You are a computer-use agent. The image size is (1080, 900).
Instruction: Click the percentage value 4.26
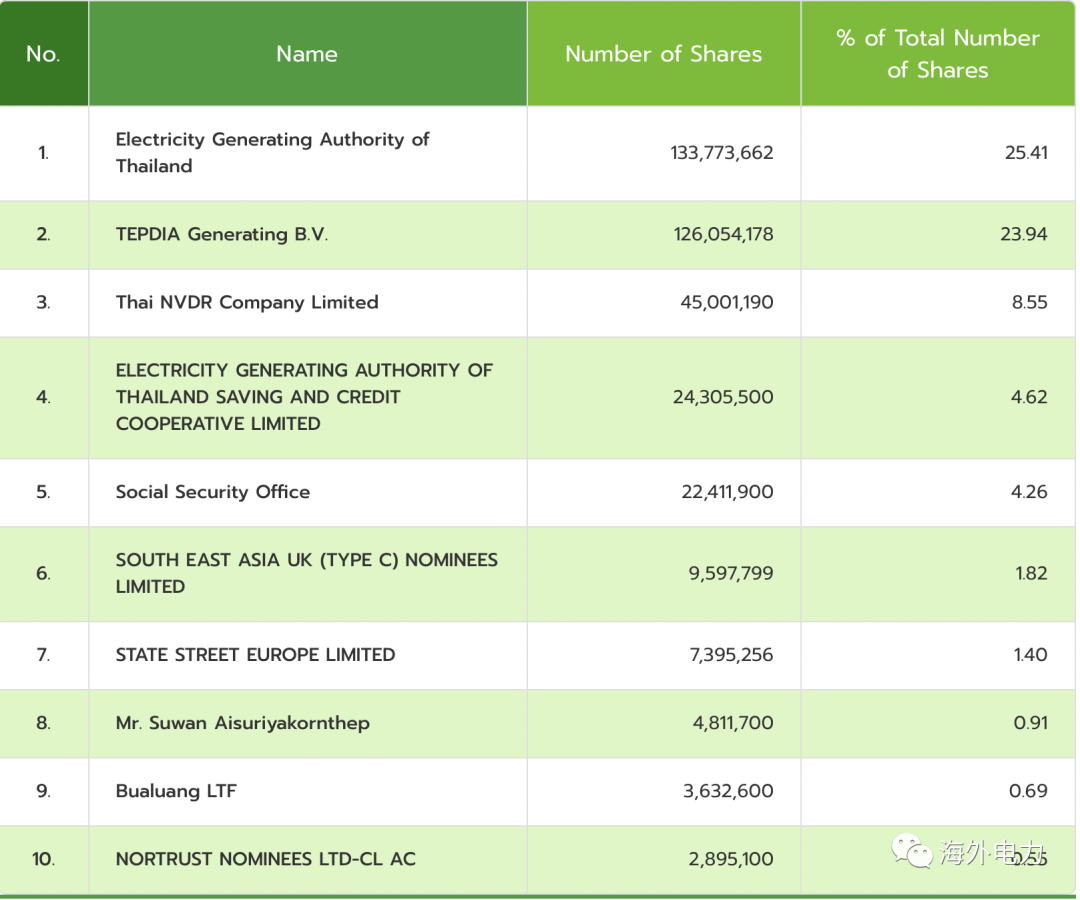pos(1028,492)
